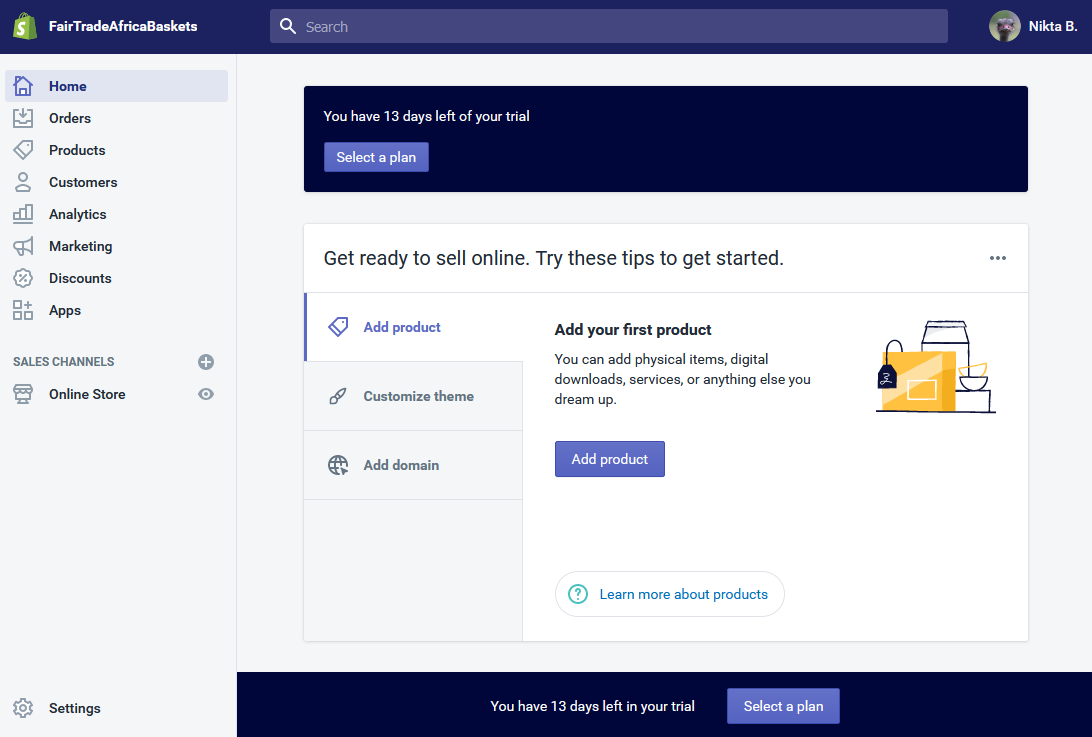Select the Add product tip tab

point(414,327)
